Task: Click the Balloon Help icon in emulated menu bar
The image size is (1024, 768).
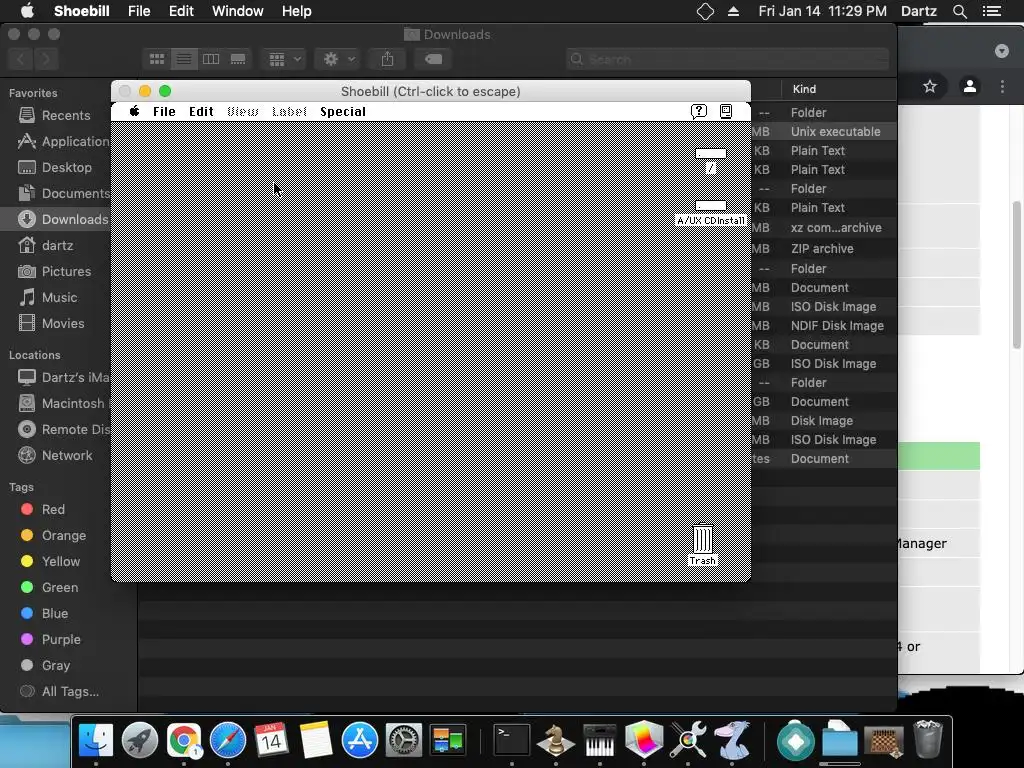Action: pos(699,111)
